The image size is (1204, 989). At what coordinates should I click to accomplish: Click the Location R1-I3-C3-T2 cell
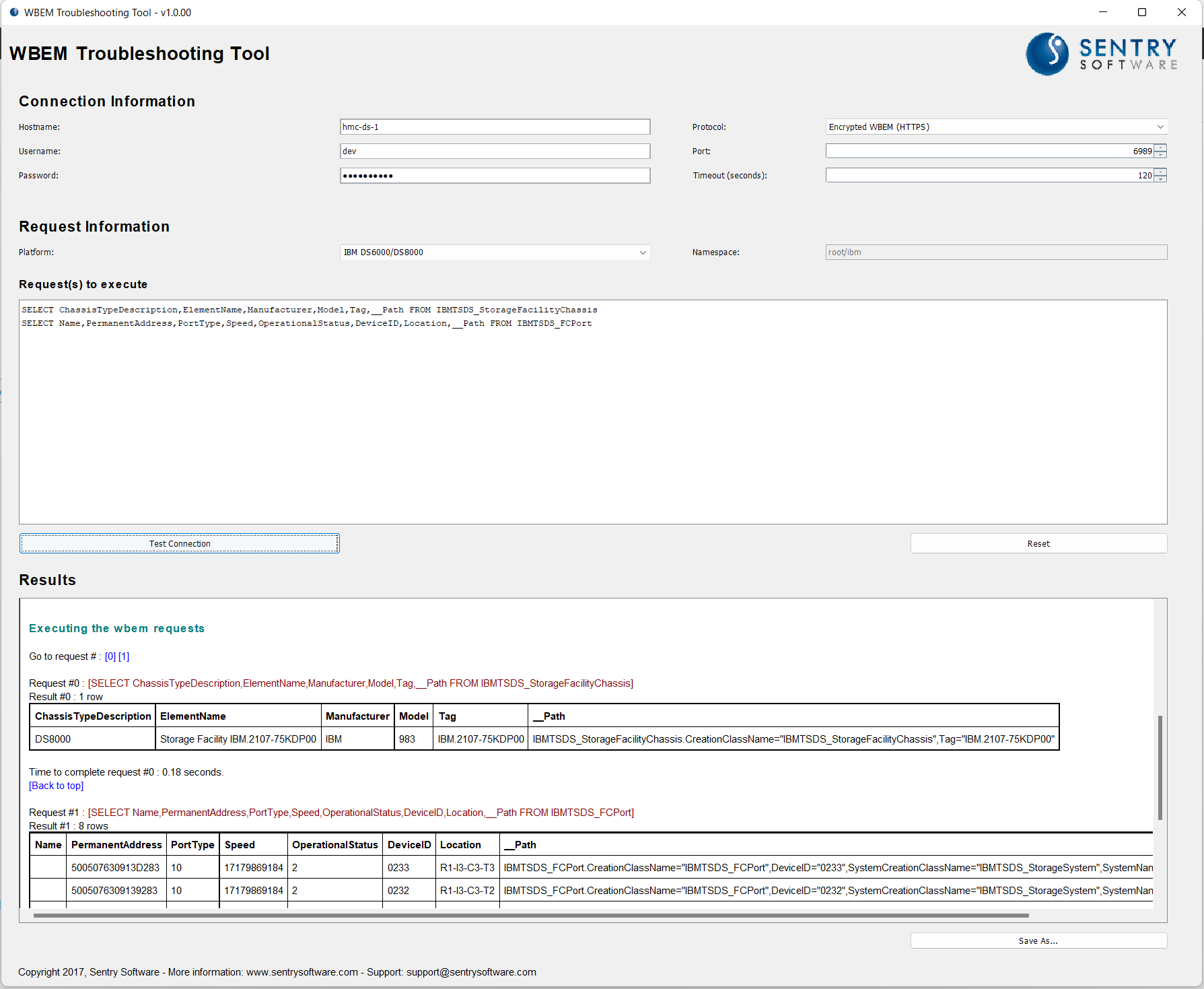[468, 891]
